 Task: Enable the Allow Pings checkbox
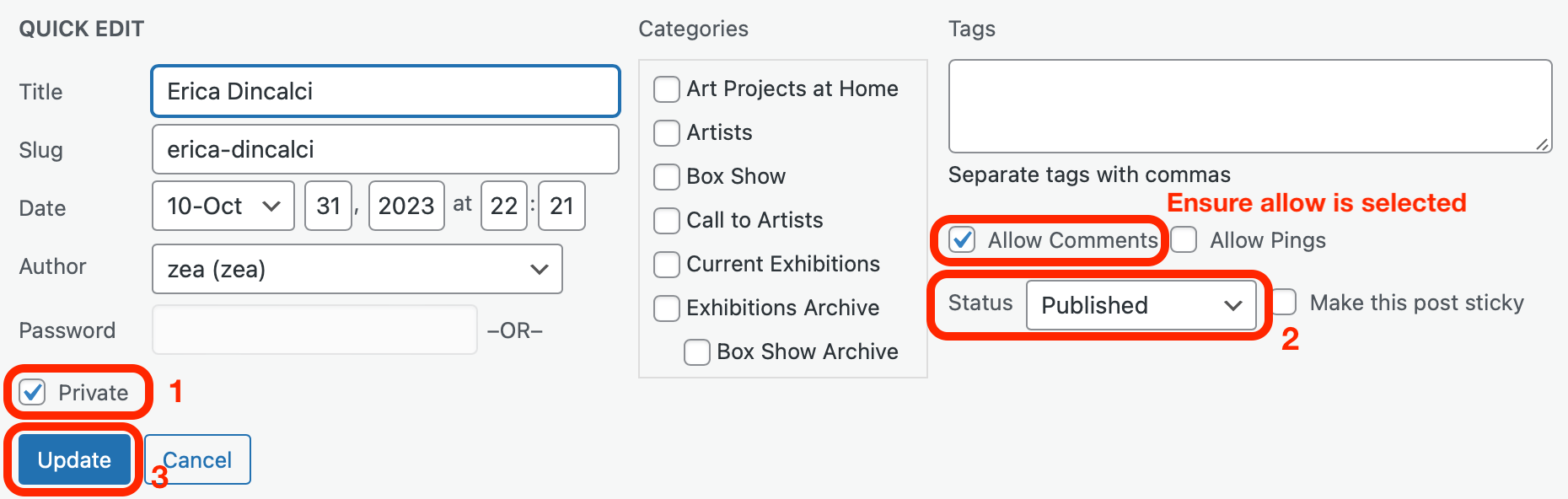tap(1184, 240)
